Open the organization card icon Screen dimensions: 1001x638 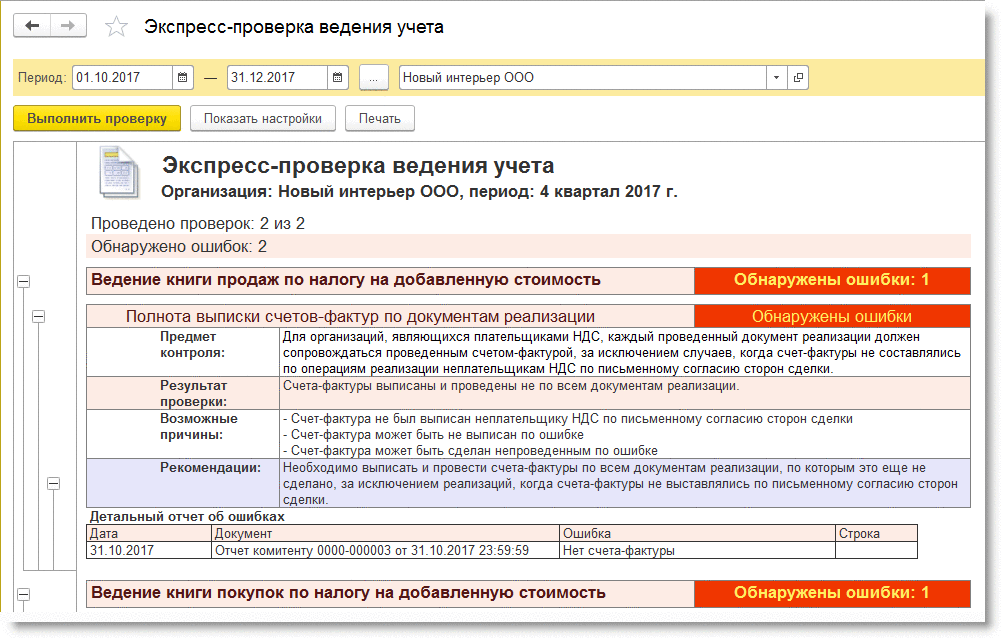click(x=797, y=77)
